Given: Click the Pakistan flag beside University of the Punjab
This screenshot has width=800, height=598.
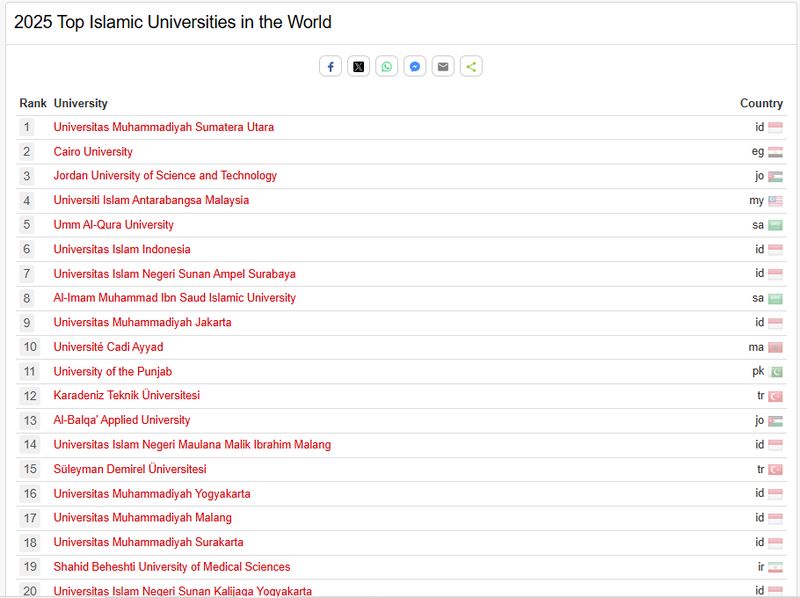Looking at the screenshot, I should click(x=775, y=372).
